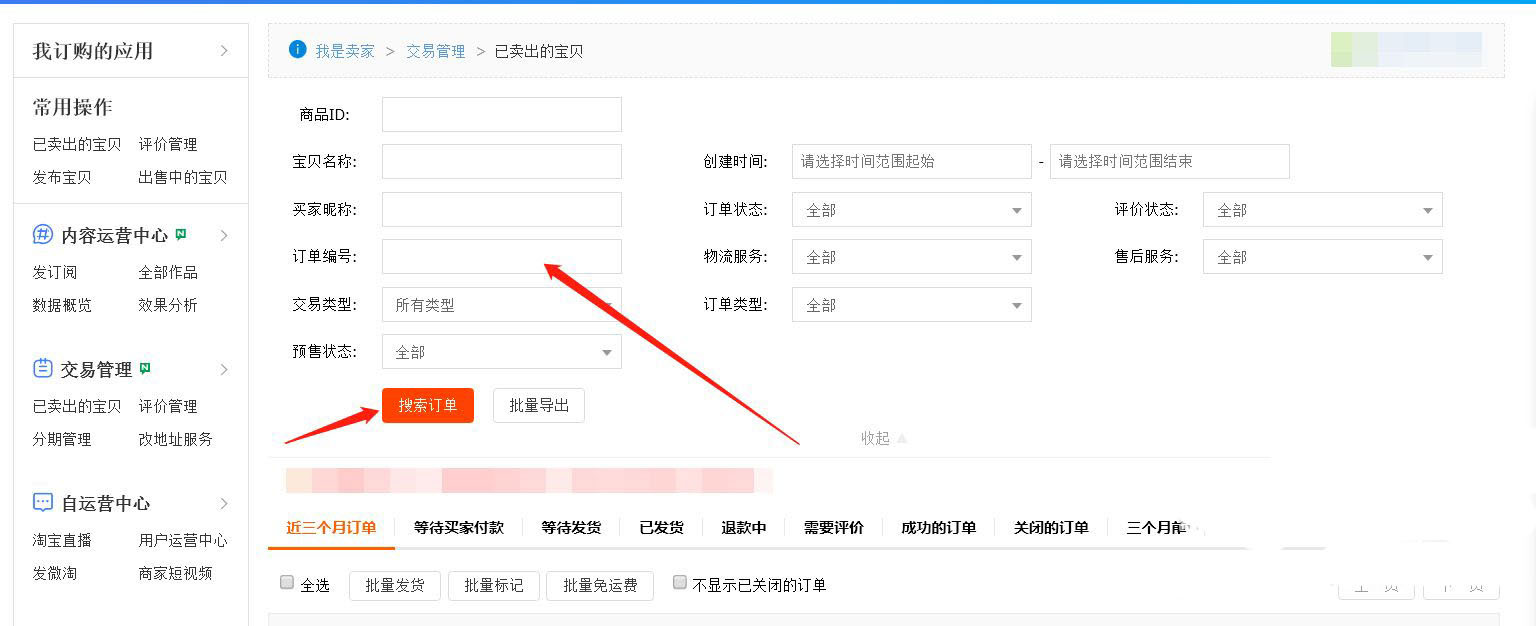Viewport: 1536px width, 626px height.
Task: Click the green badge next to 内容运营中心
Action: coord(181,234)
